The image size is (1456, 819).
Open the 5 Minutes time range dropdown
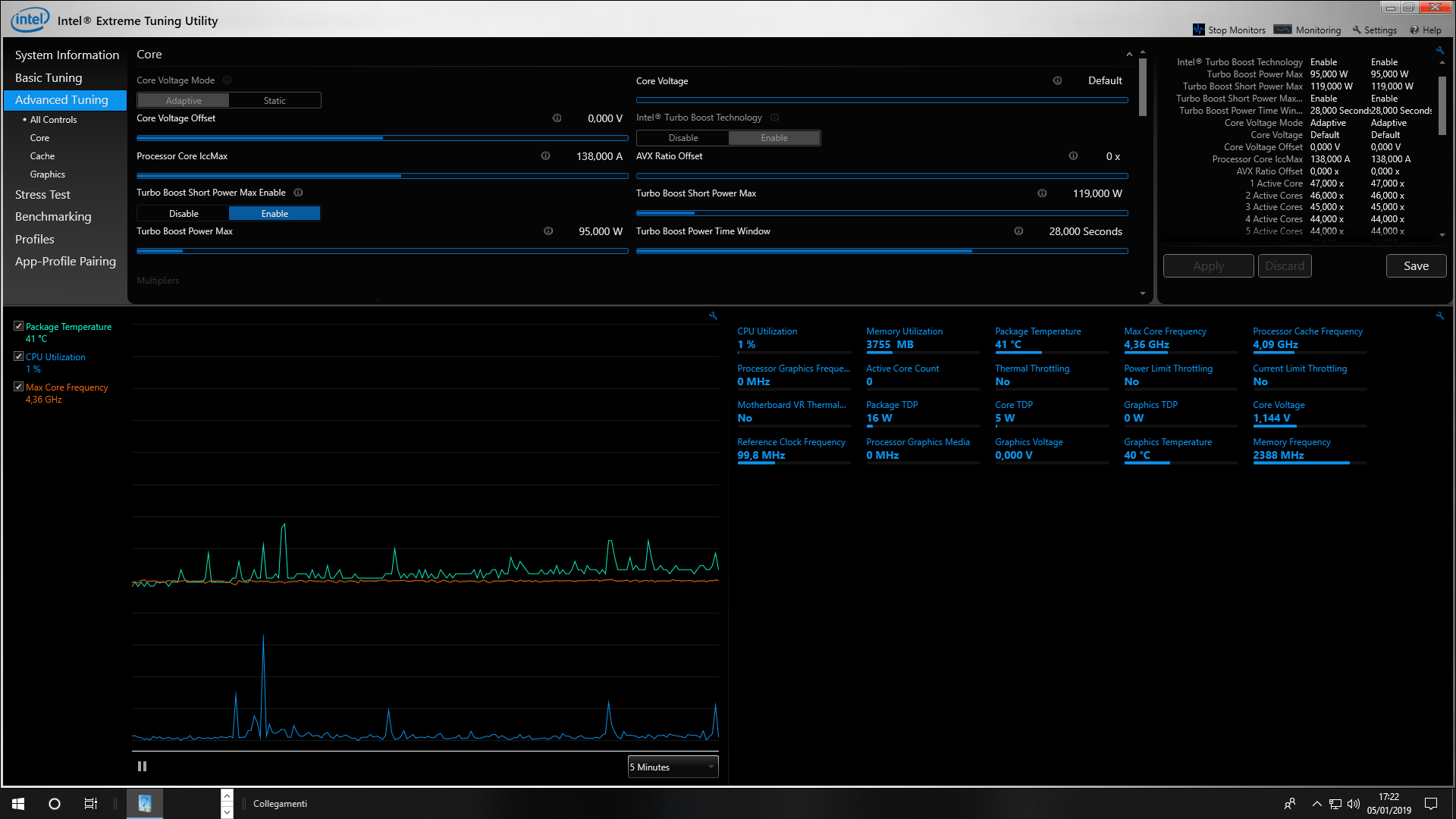click(673, 767)
